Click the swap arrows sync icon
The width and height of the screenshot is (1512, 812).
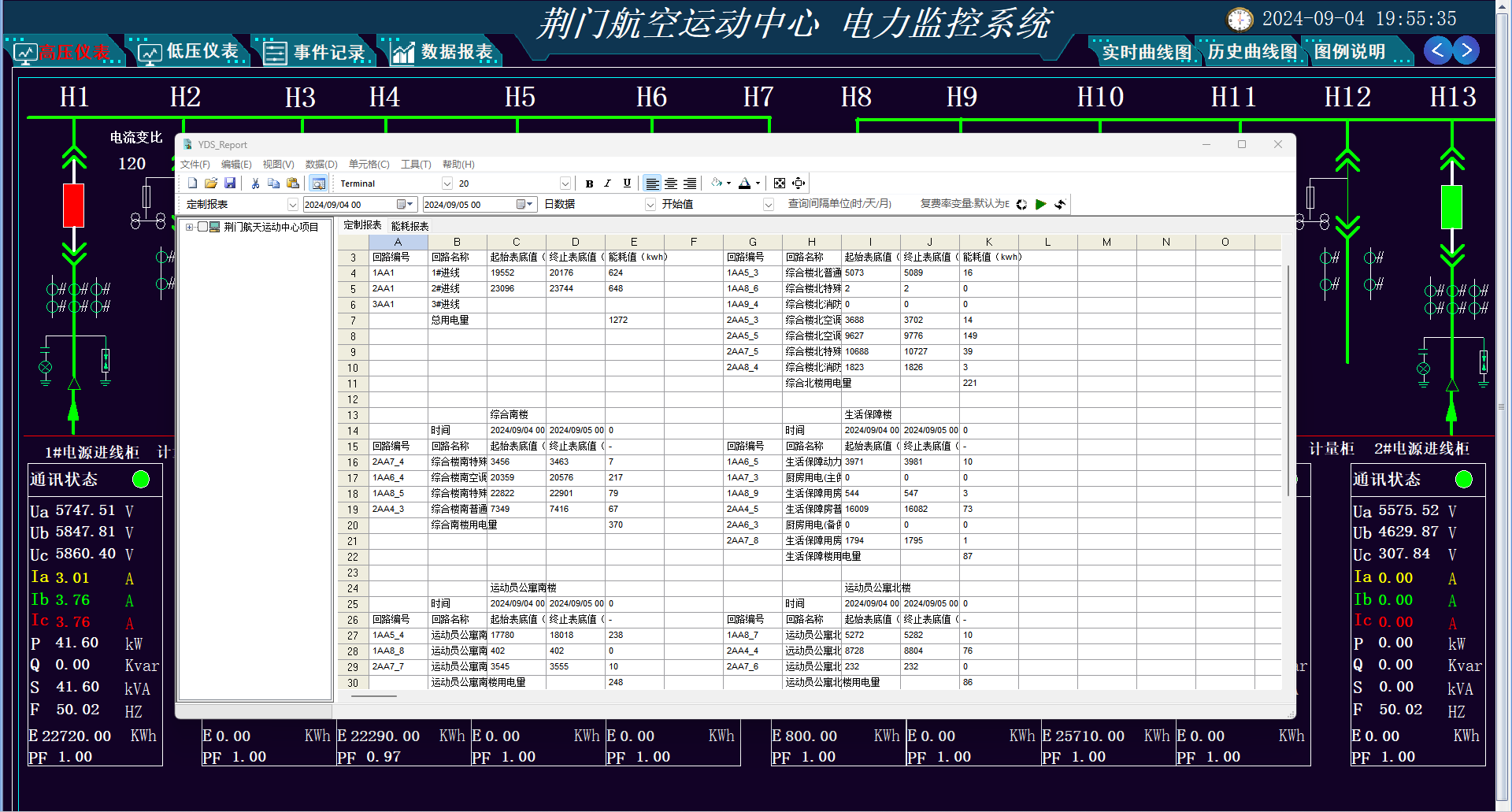[x=1060, y=204]
